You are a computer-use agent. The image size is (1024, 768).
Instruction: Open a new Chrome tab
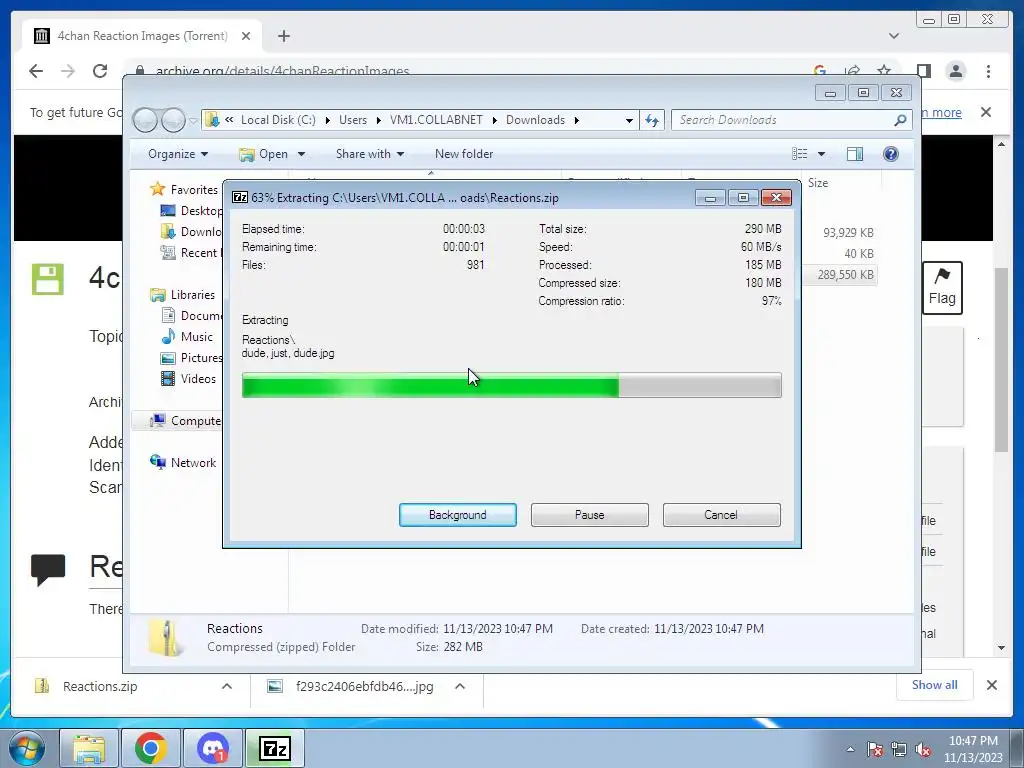click(x=283, y=36)
